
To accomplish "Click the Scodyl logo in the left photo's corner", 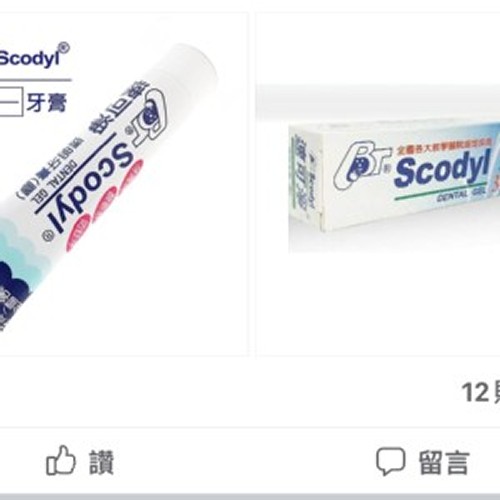I will [34, 56].
